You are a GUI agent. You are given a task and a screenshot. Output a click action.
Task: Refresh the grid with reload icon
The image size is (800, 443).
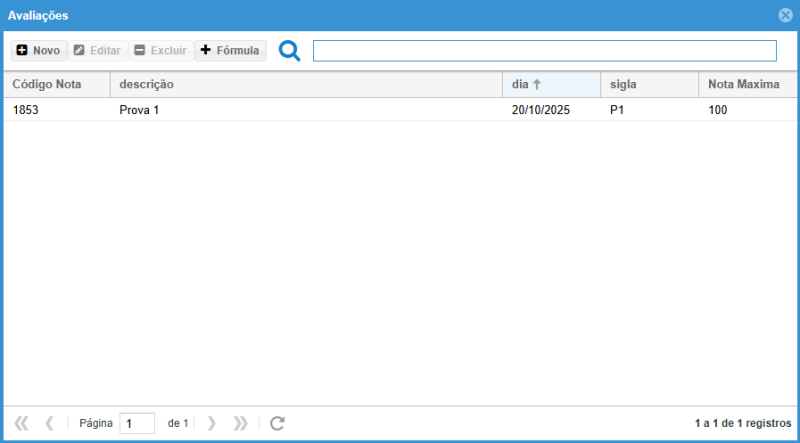pos(278,423)
